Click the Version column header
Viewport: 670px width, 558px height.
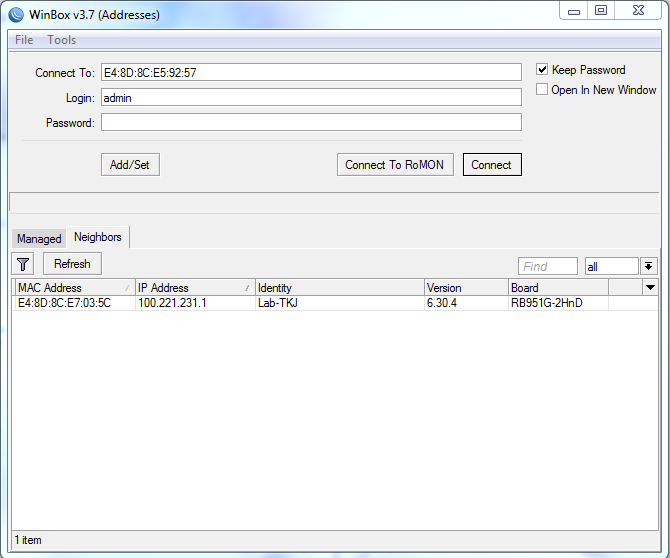click(x=466, y=288)
